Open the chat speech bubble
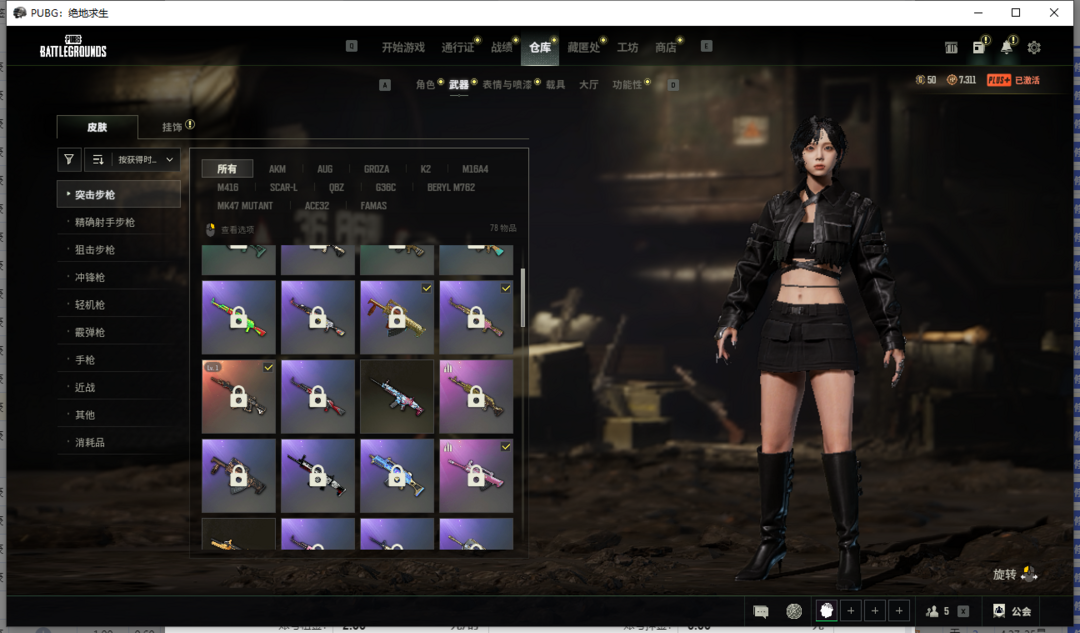The width and height of the screenshot is (1080, 633). coord(760,611)
